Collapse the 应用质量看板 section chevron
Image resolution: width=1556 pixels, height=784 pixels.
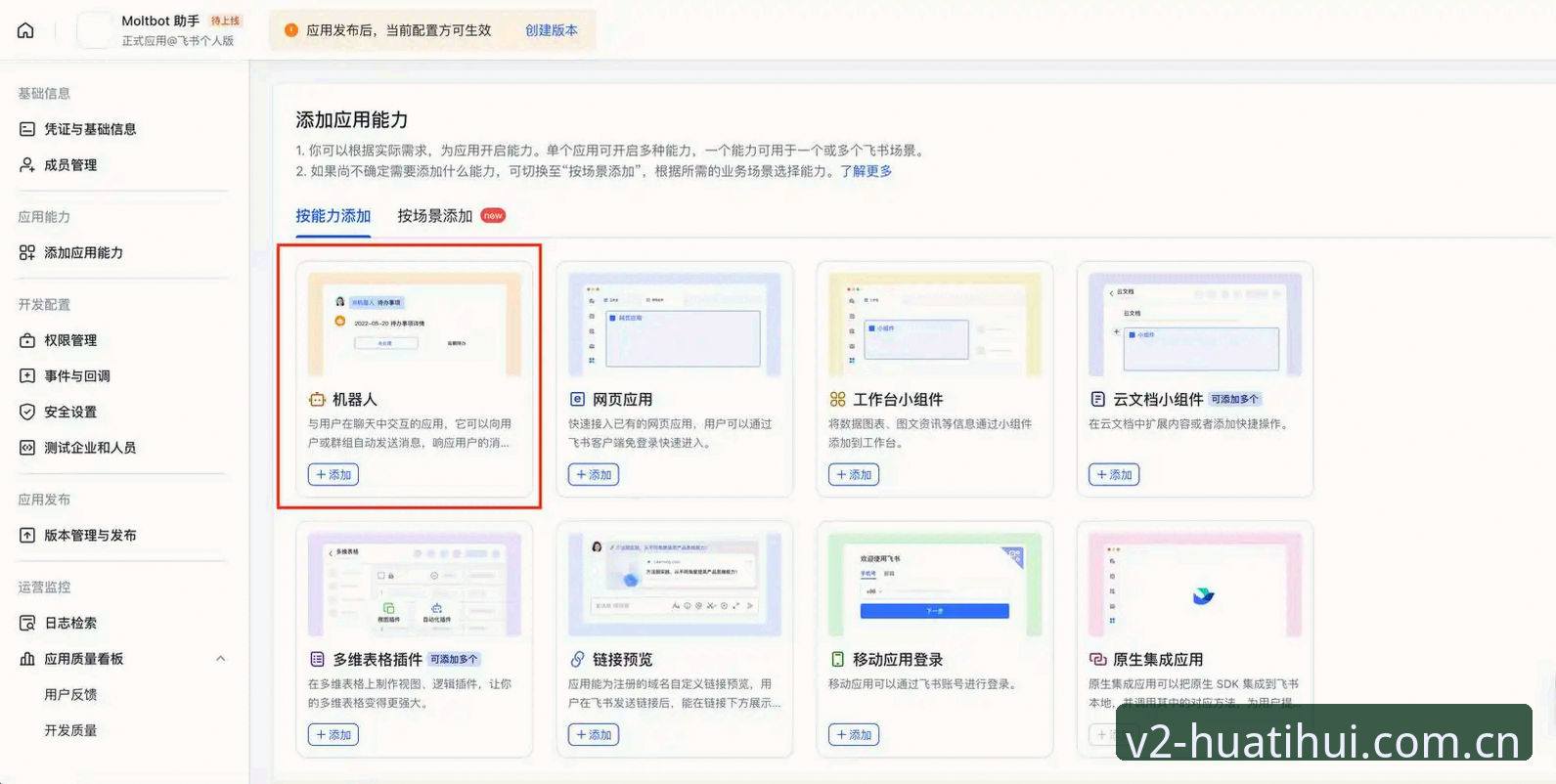point(221,659)
